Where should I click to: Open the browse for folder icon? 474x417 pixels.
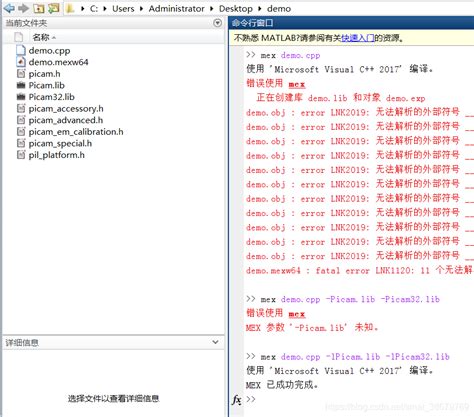pyautogui.click(x=53, y=8)
